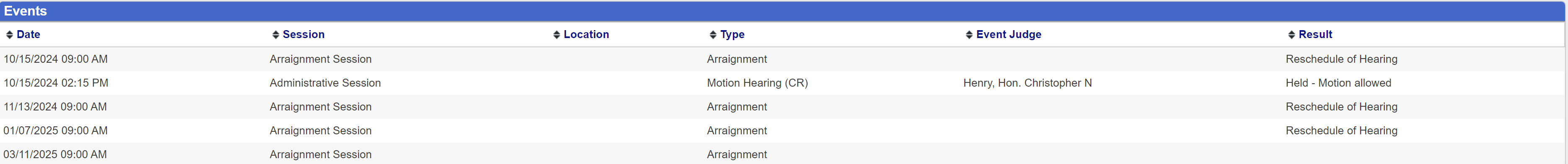1568x164 pixels.
Task: Click the sort arrows beside Type
Action: [x=713, y=35]
